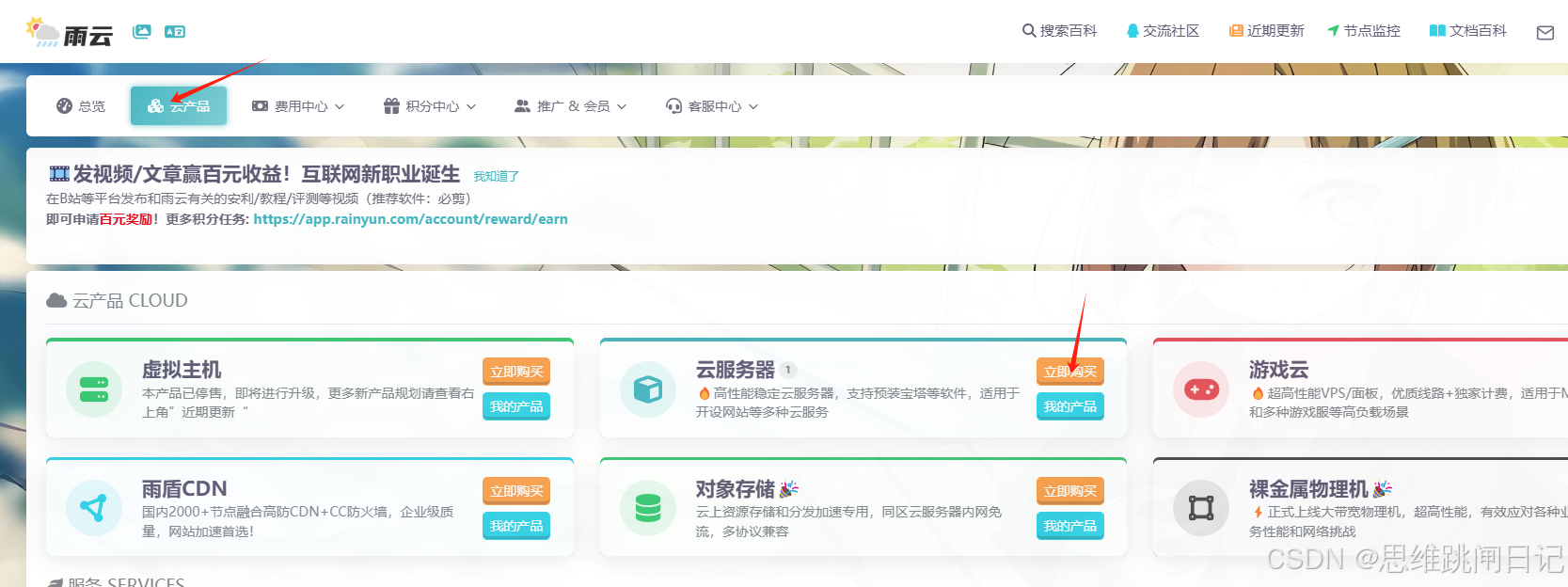Click the 虚拟主机 card title
1568x587 pixels.
(182, 370)
